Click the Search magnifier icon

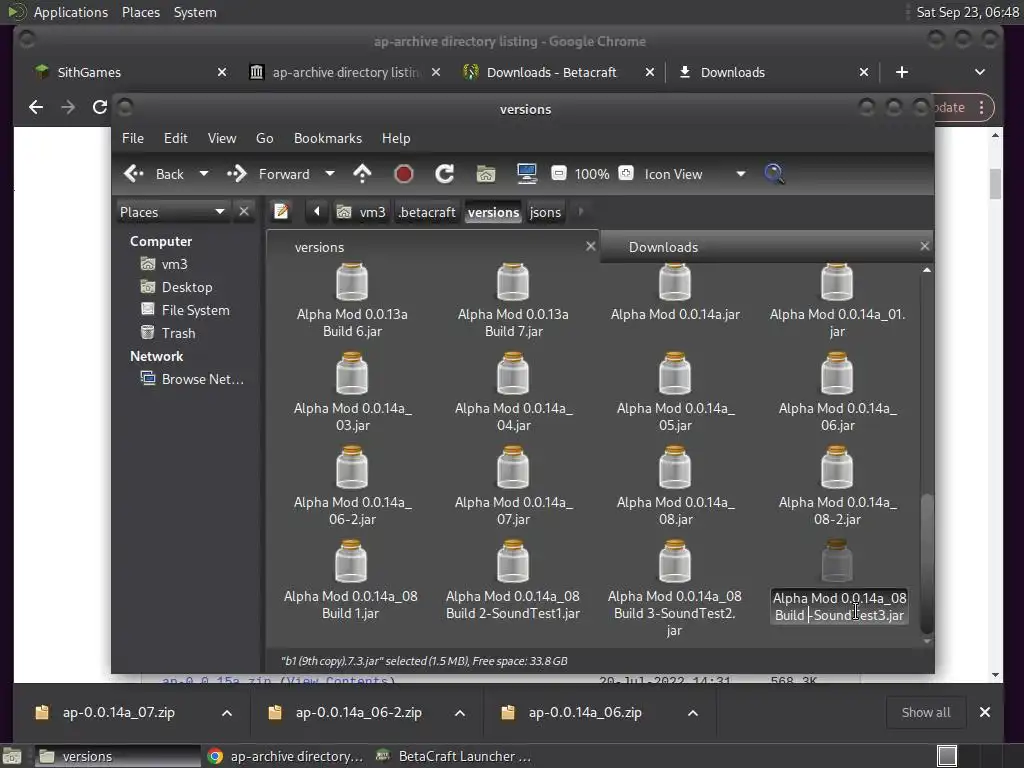tap(774, 174)
